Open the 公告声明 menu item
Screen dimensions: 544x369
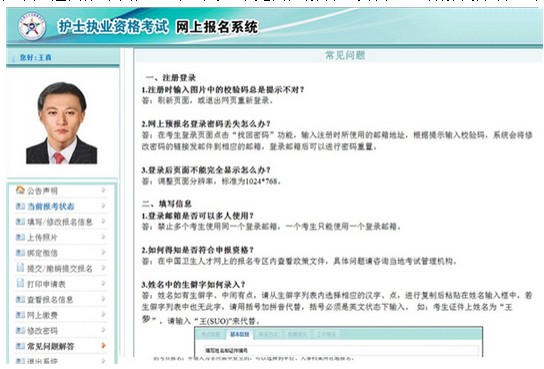pyautogui.click(x=43, y=191)
